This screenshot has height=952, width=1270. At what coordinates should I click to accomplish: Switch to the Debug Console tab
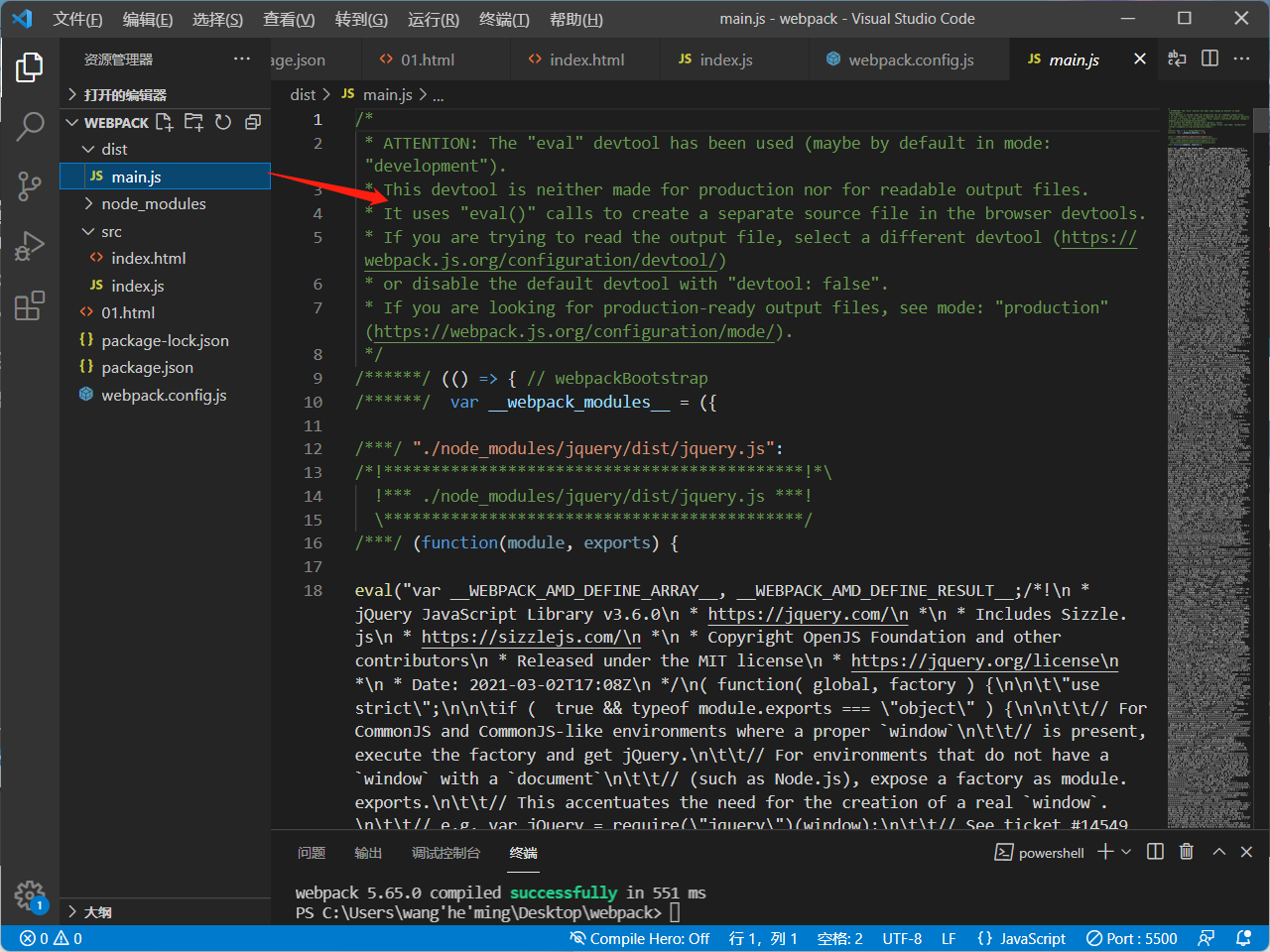point(446,853)
